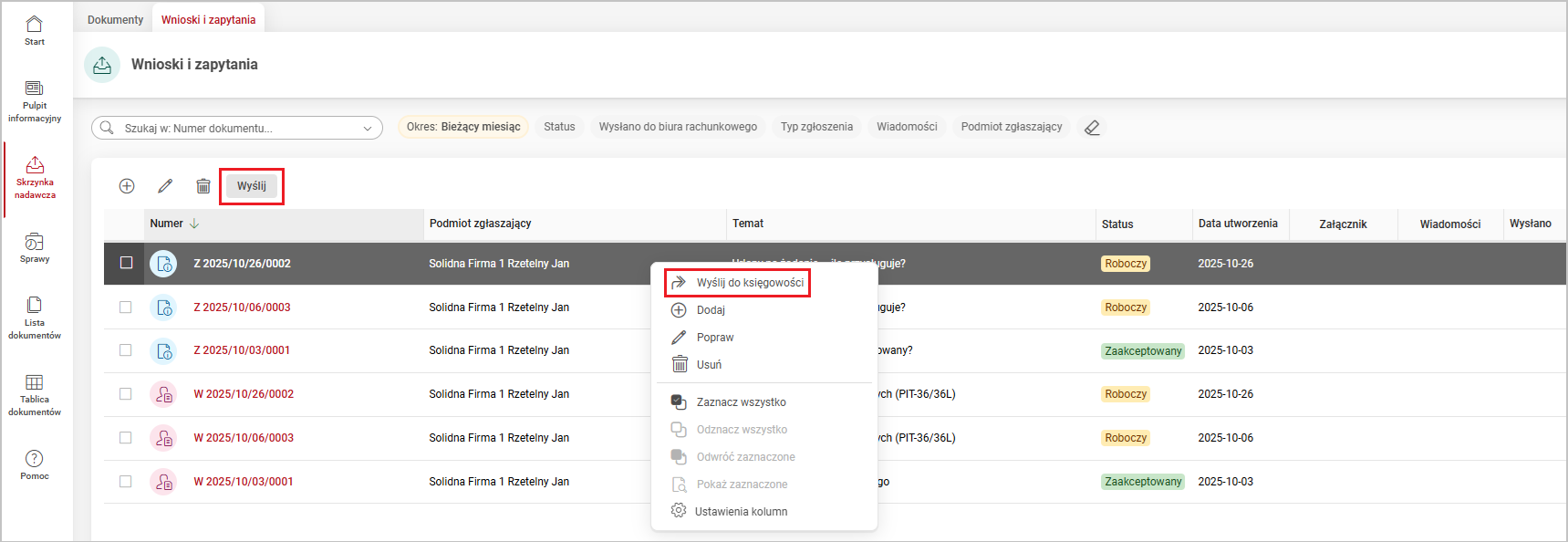
Task: Open the Status filter dropdown
Action: (x=559, y=127)
